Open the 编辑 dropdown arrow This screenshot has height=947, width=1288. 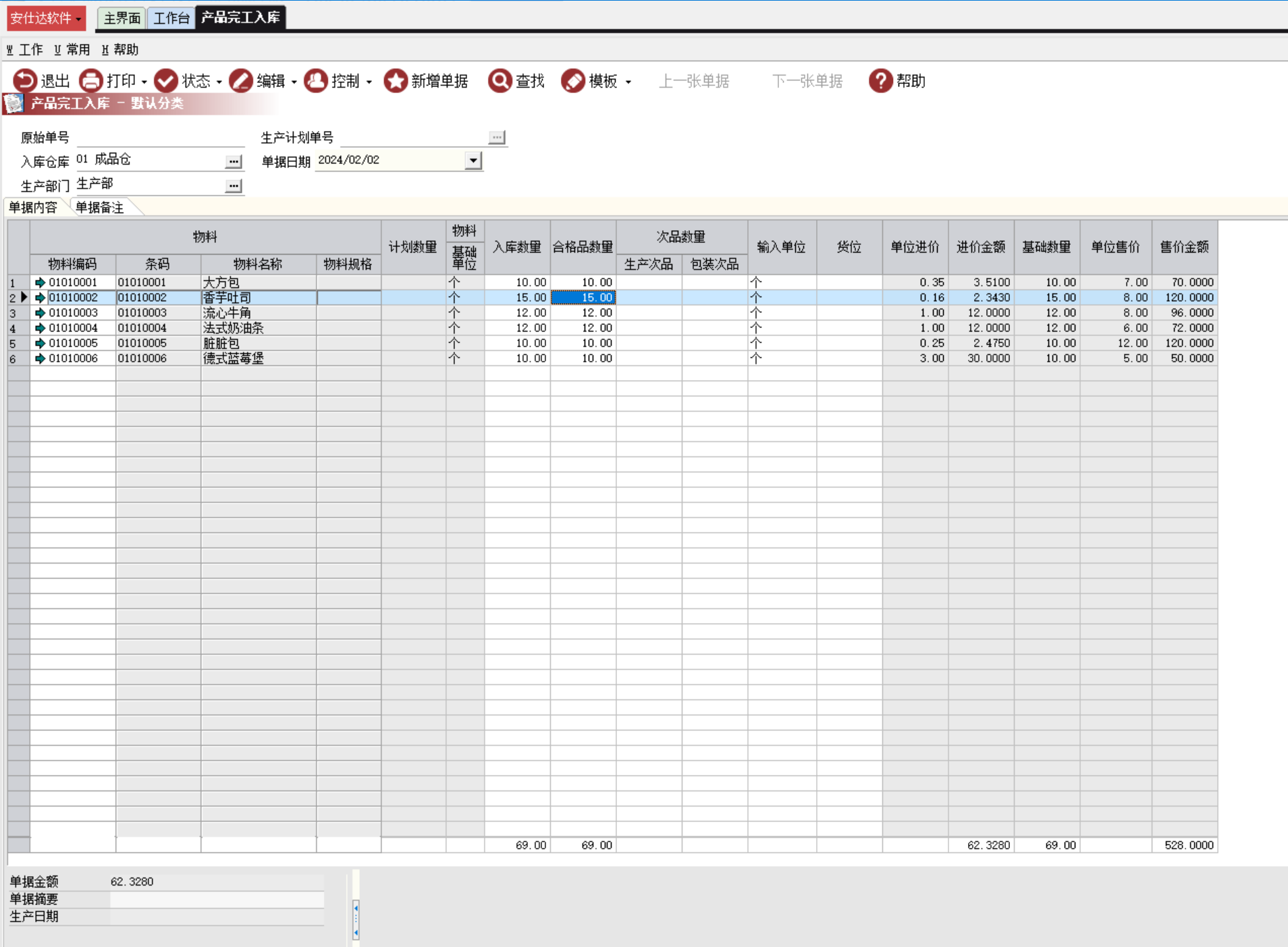click(294, 82)
